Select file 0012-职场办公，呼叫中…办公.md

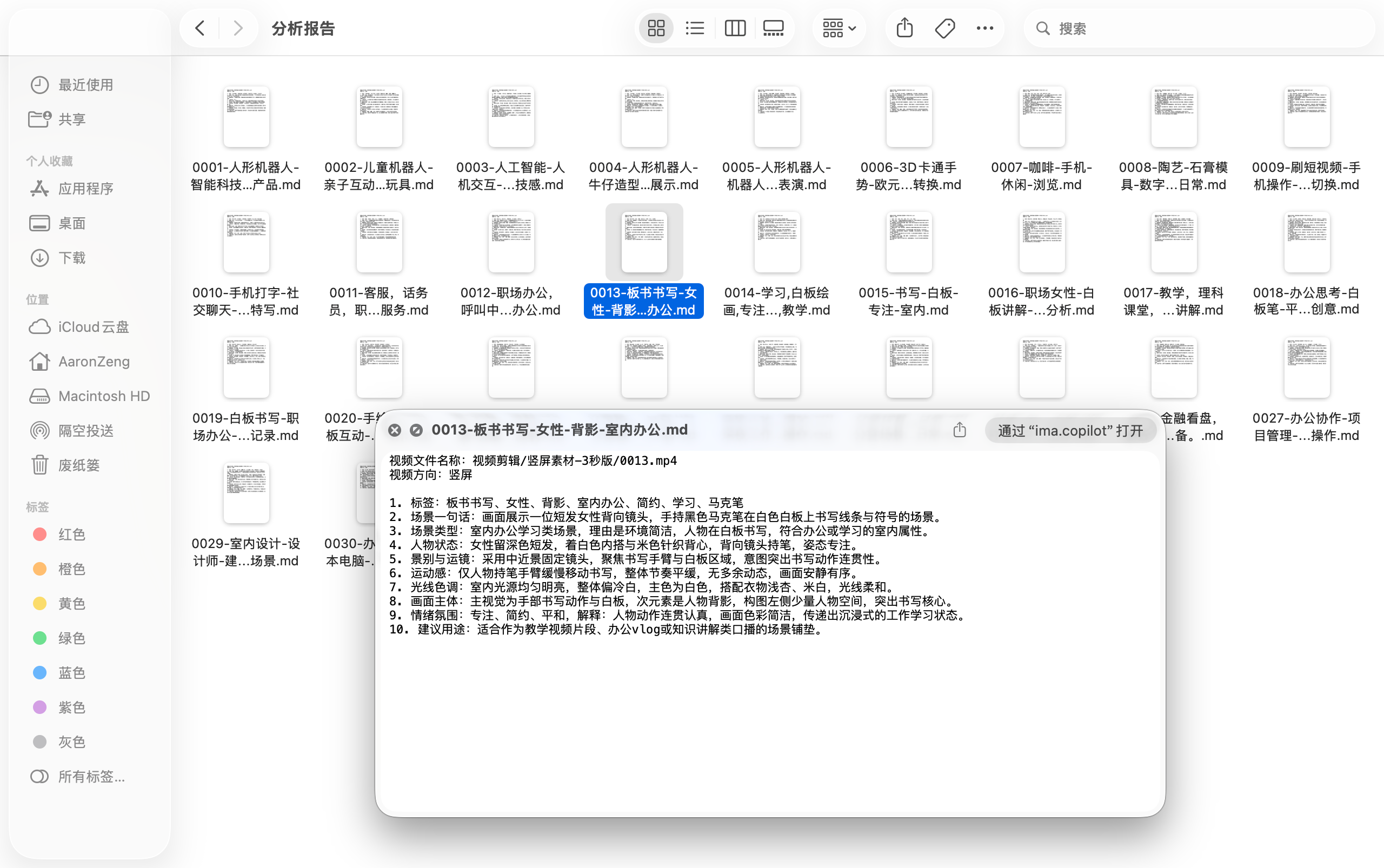pyautogui.click(x=511, y=265)
